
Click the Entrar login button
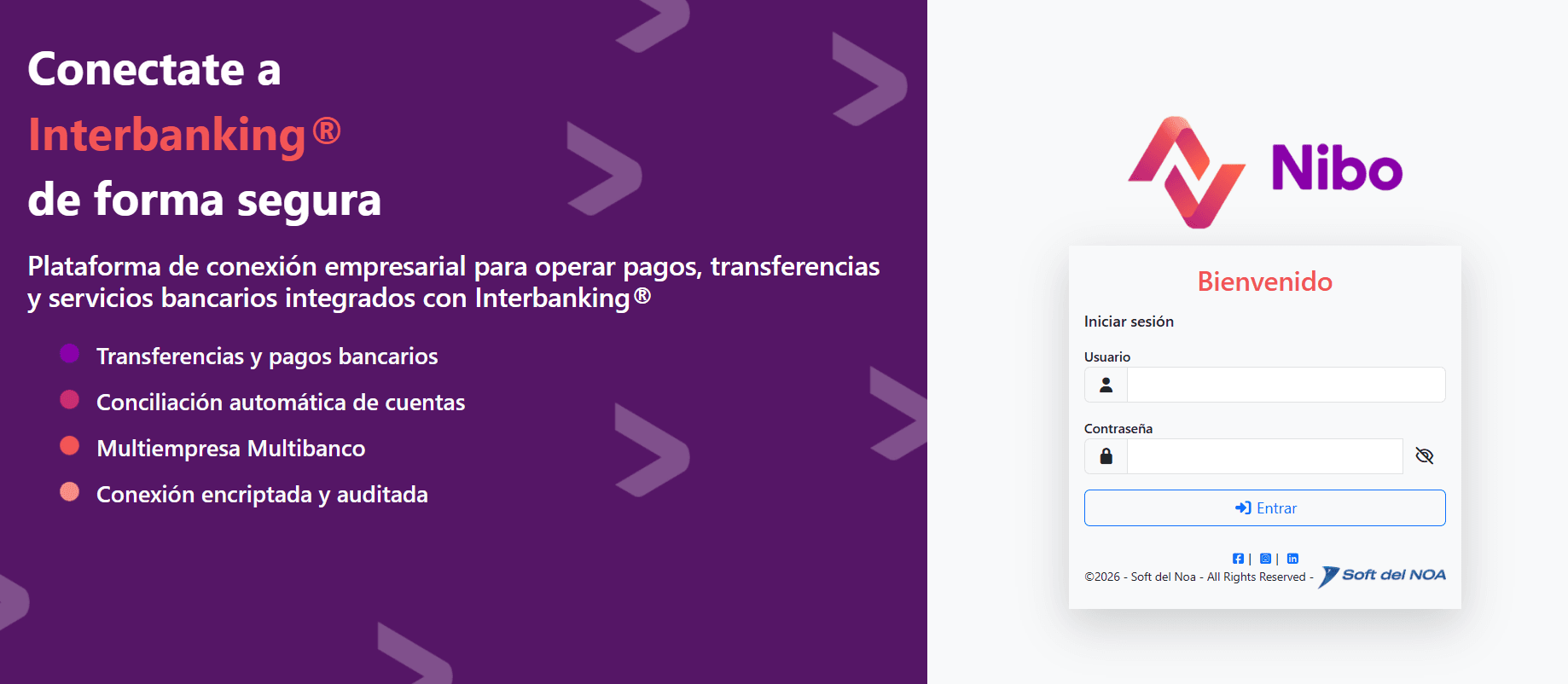tap(1264, 507)
